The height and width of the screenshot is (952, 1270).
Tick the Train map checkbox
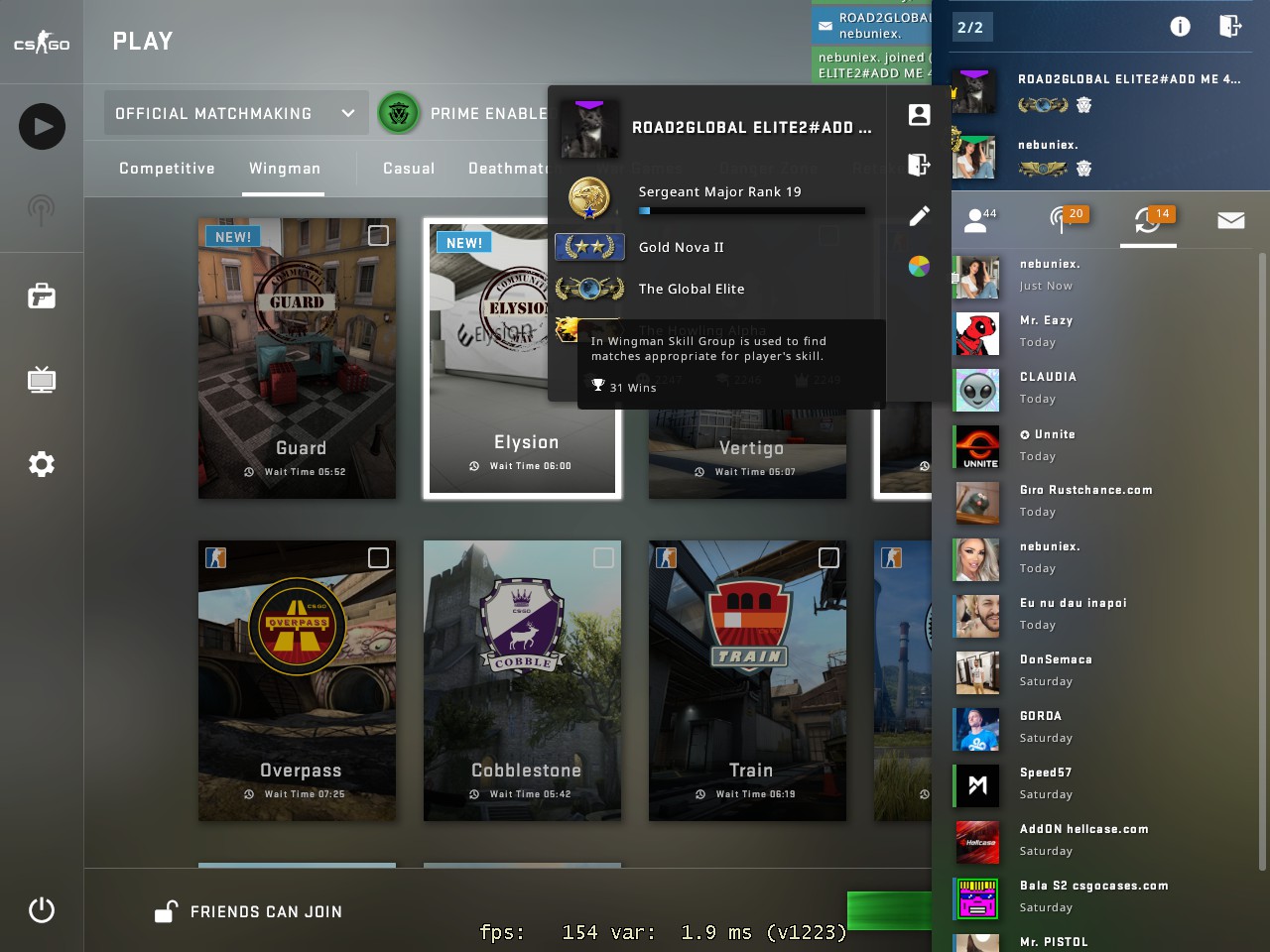coord(828,558)
